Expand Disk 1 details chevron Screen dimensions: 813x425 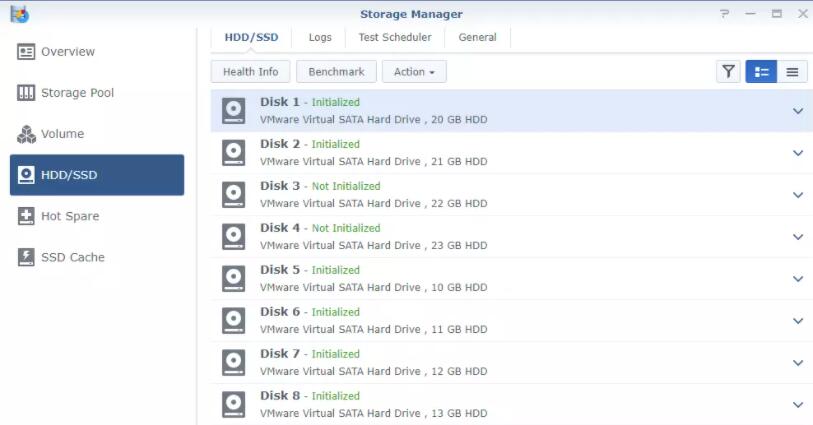tap(797, 111)
